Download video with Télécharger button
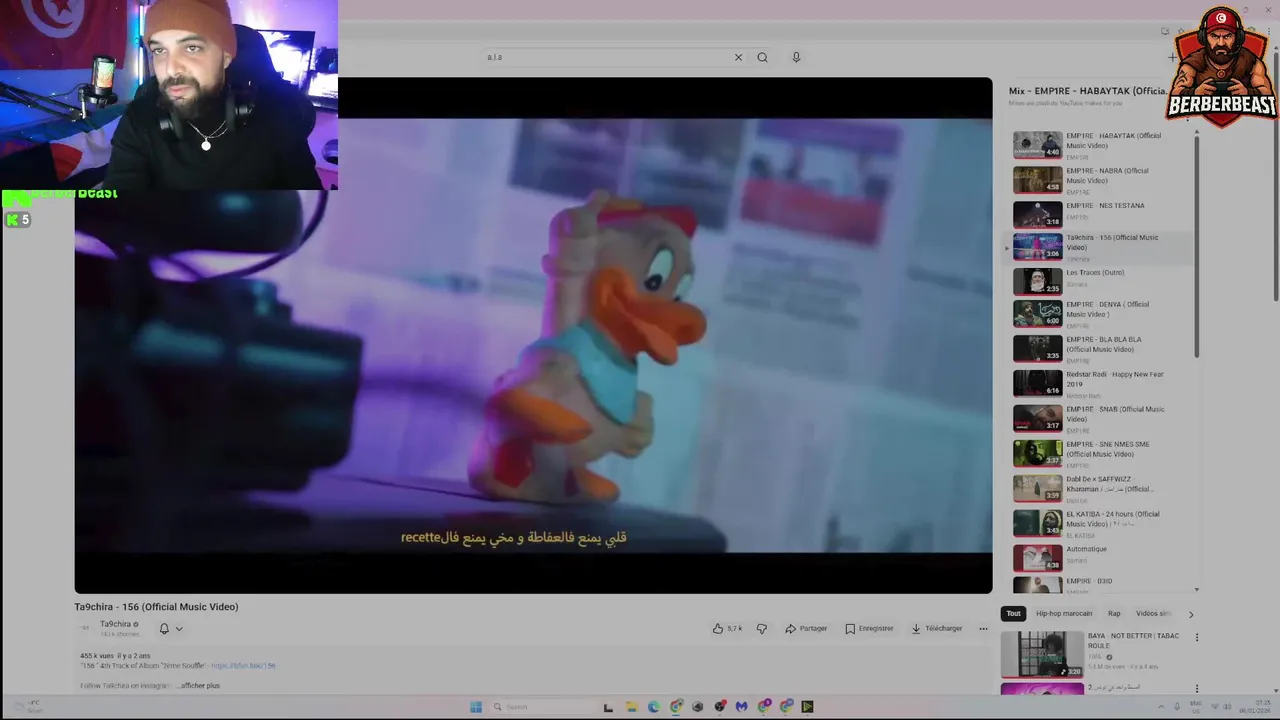Image resolution: width=1280 pixels, height=720 pixels. tap(936, 628)
